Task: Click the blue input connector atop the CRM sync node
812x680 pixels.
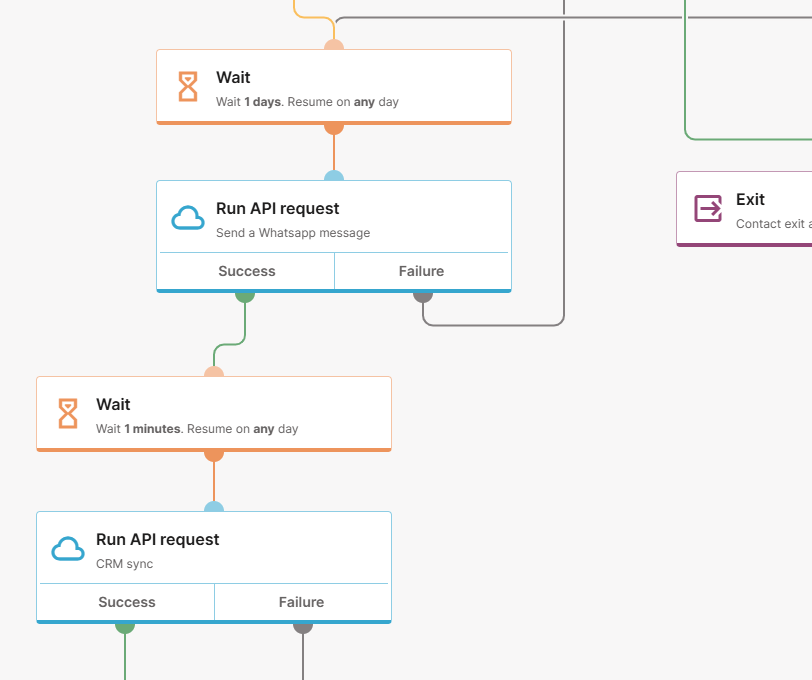Action: [214, 508]
